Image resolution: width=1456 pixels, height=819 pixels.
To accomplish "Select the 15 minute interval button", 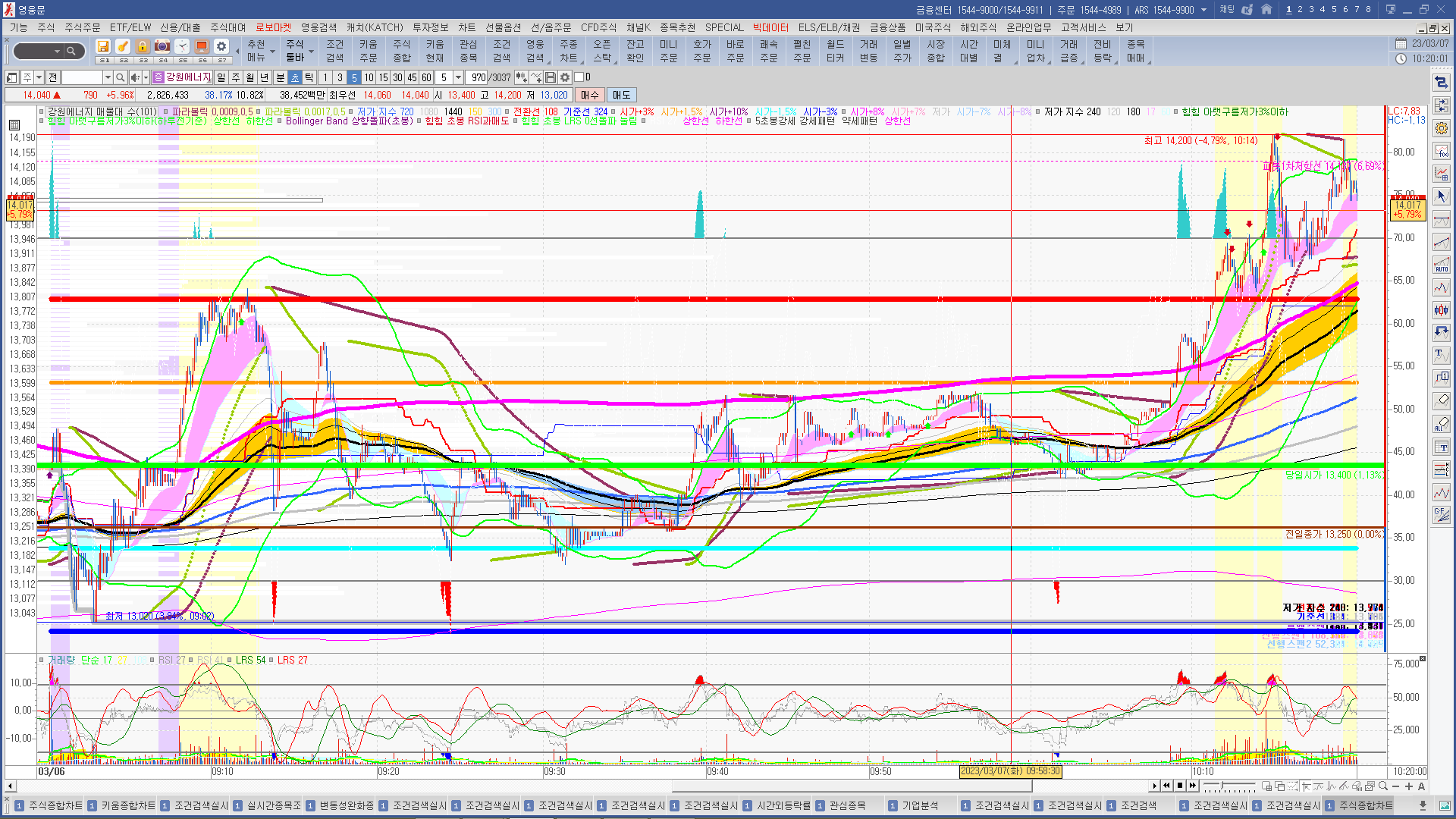I will 383,77.
